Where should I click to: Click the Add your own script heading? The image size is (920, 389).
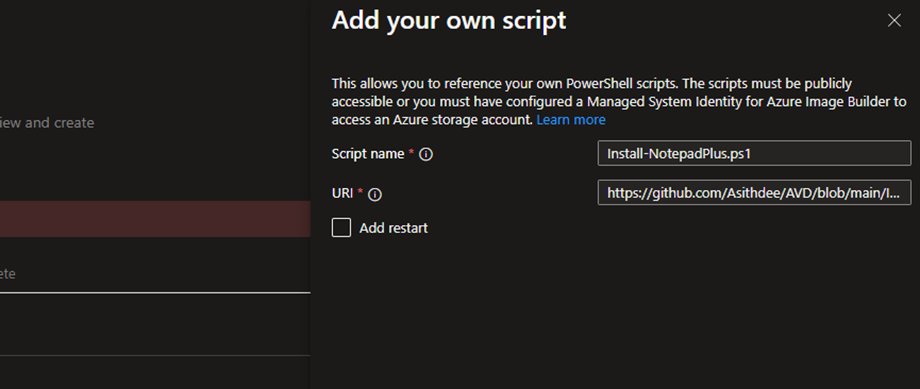pyautogui.click(x=449, y=21)
